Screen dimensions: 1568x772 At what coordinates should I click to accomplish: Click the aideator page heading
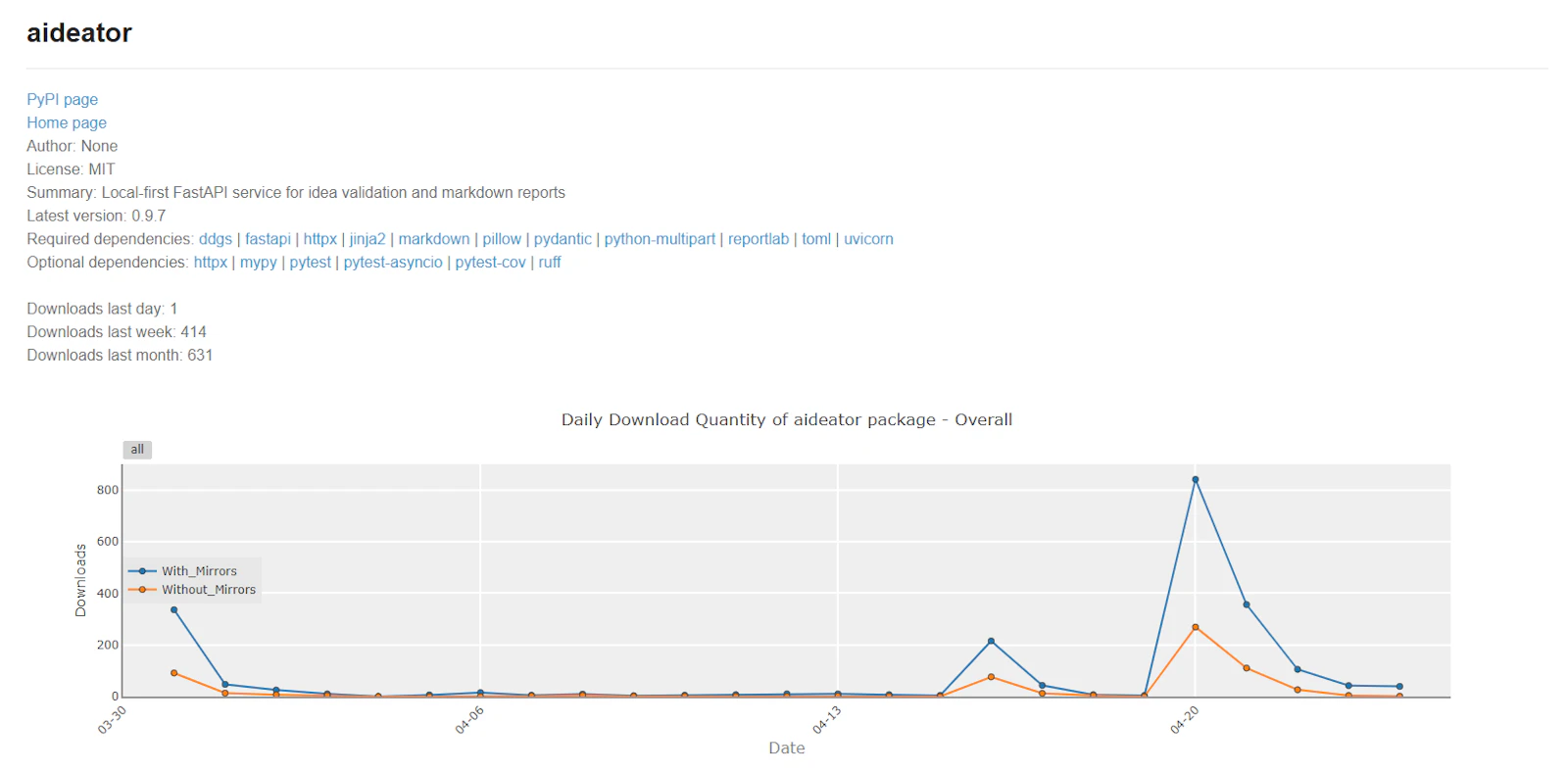[79, 33]
